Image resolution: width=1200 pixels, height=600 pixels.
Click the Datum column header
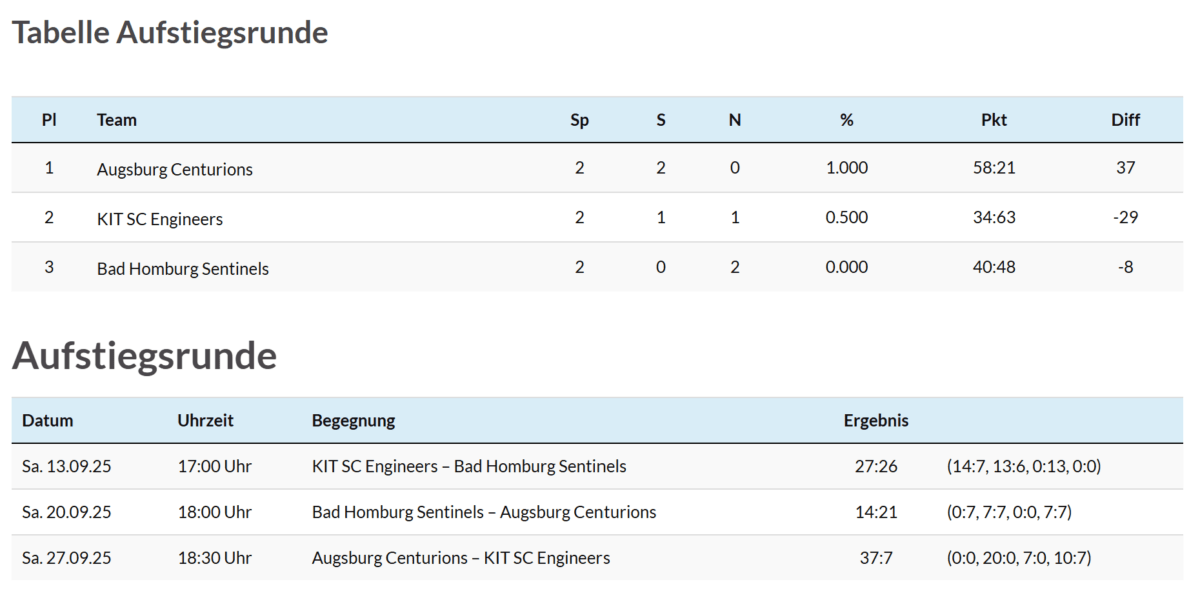tap(47, 421)
